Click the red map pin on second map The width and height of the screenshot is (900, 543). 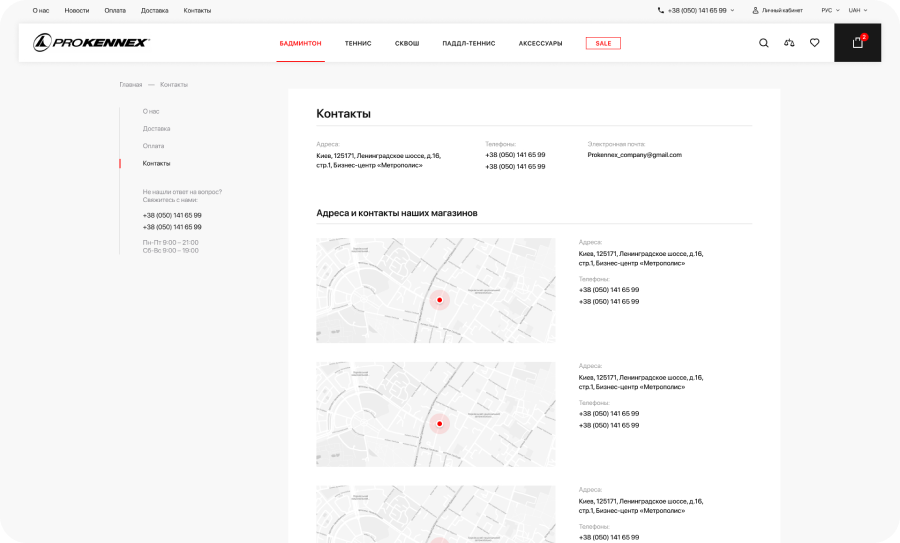(x=440, y=424)
